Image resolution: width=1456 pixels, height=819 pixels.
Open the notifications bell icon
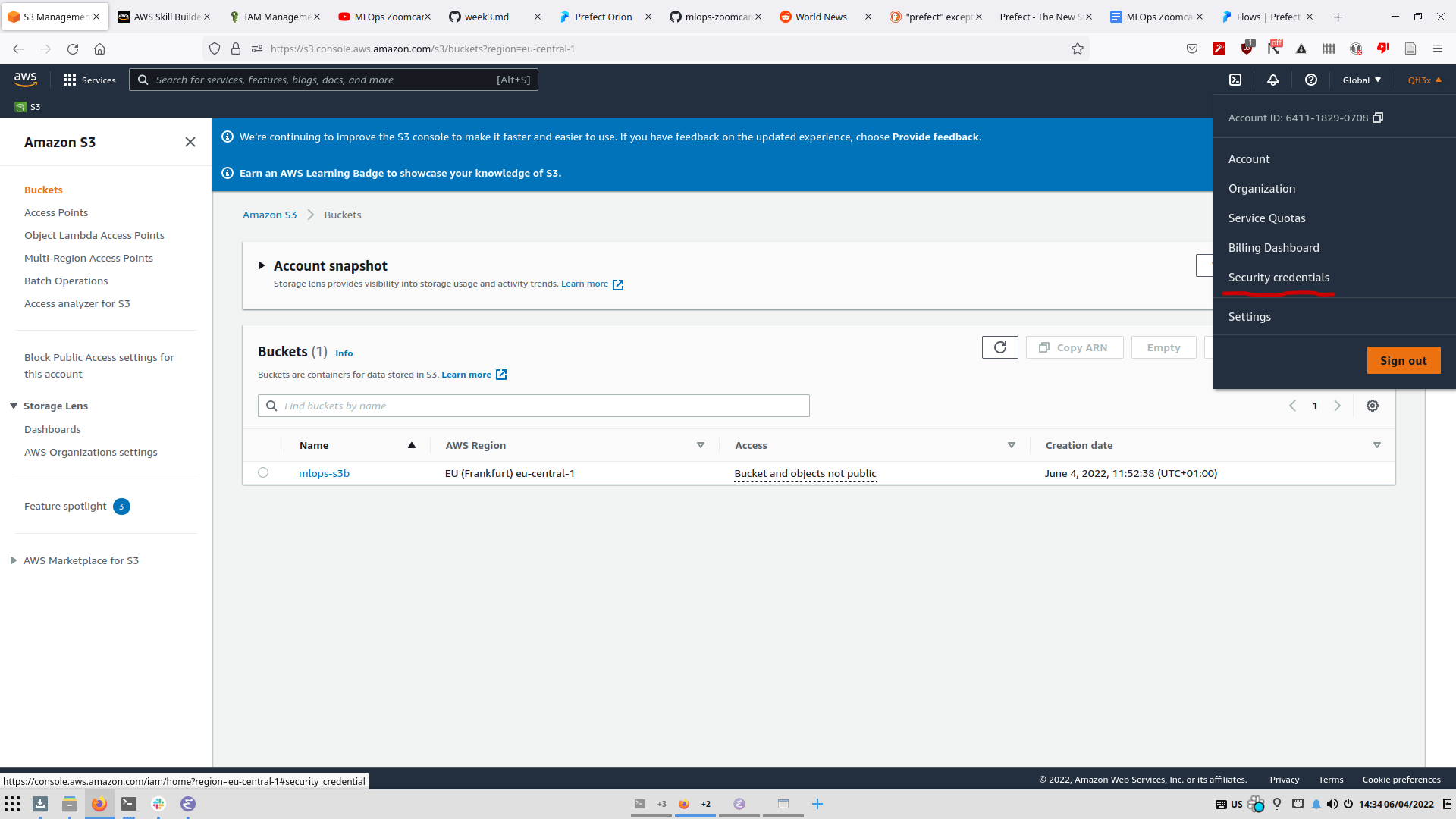[1273, 80]
